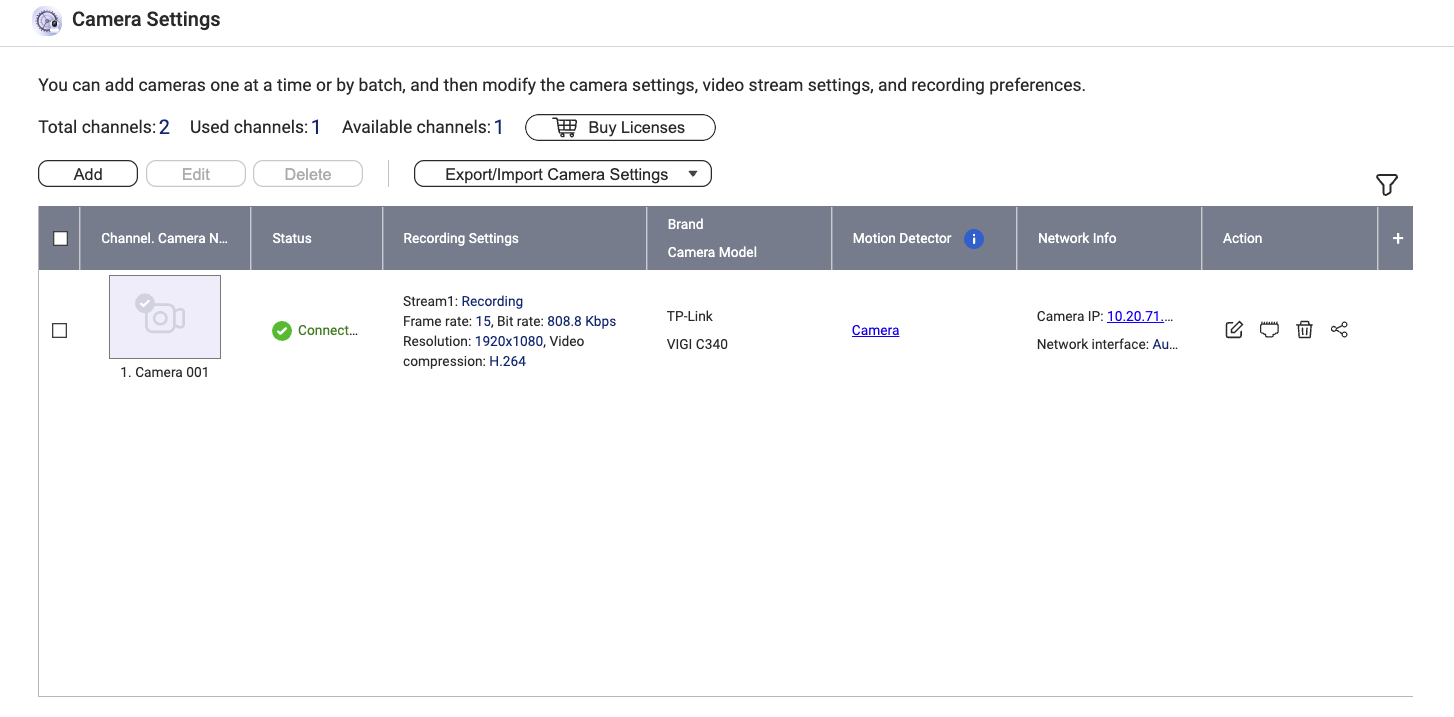Click the edit pencil icon in Action column

[1234, 330]
